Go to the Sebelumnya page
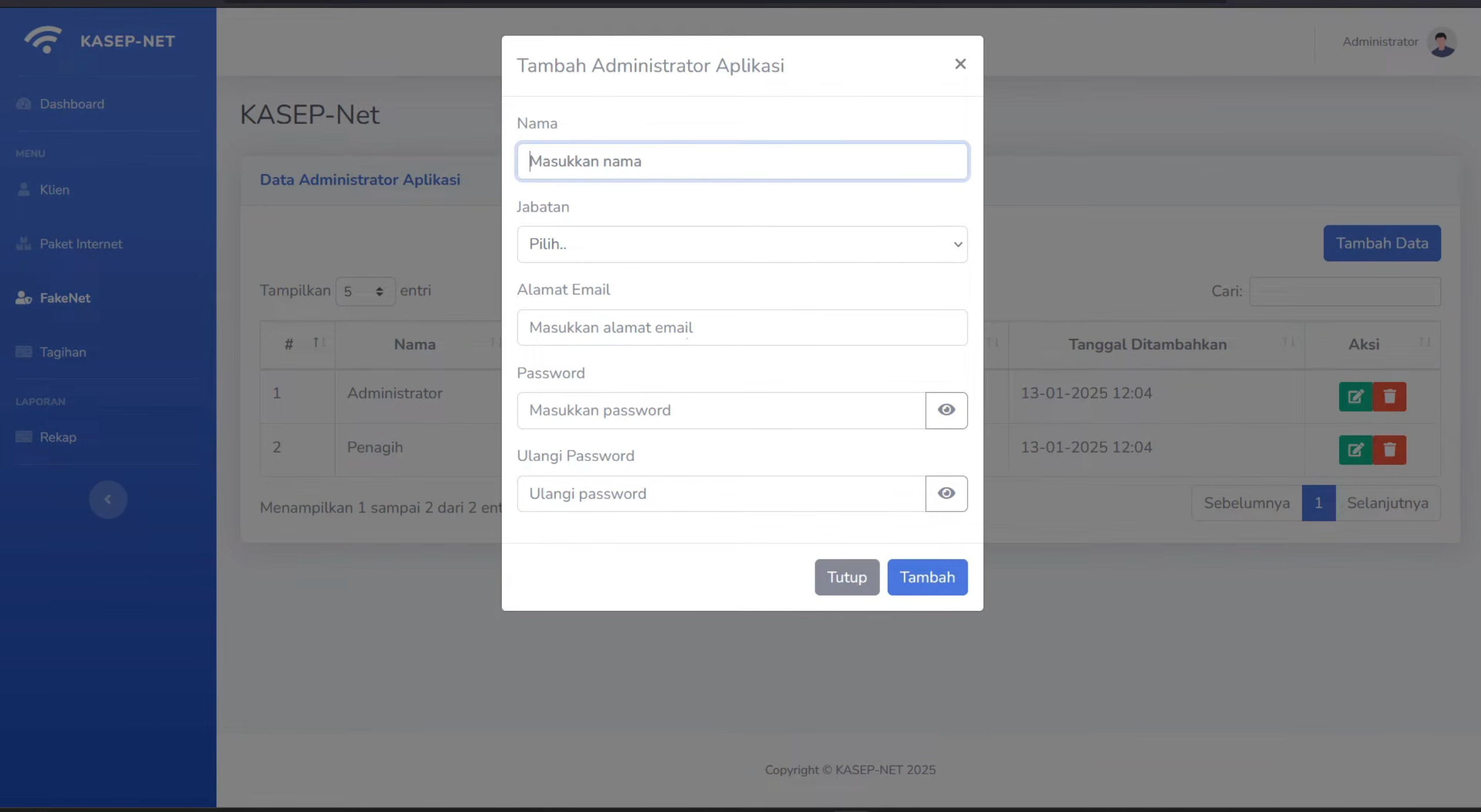Viewport: 1481px width, 812px height. click(x=1247, y=503)
